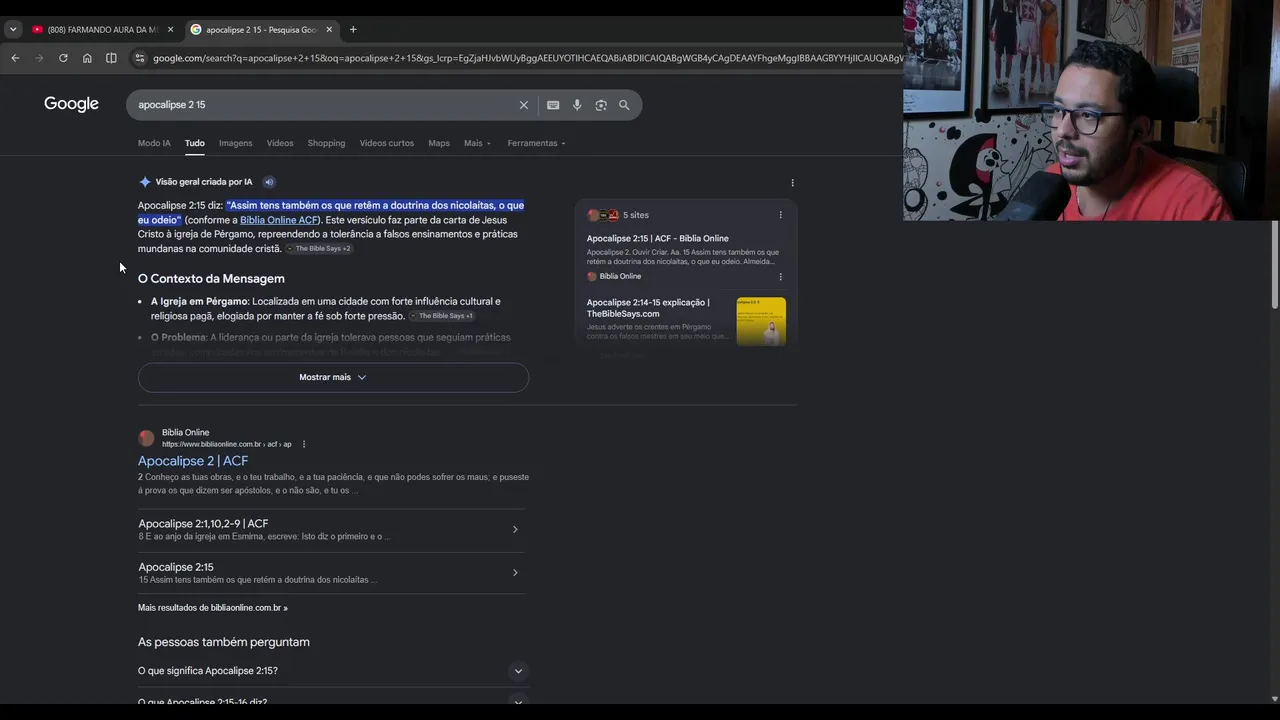Click the chevron on the Apocalipse 2:15 sitelink
1280x720 pixels.
point(515,573)
